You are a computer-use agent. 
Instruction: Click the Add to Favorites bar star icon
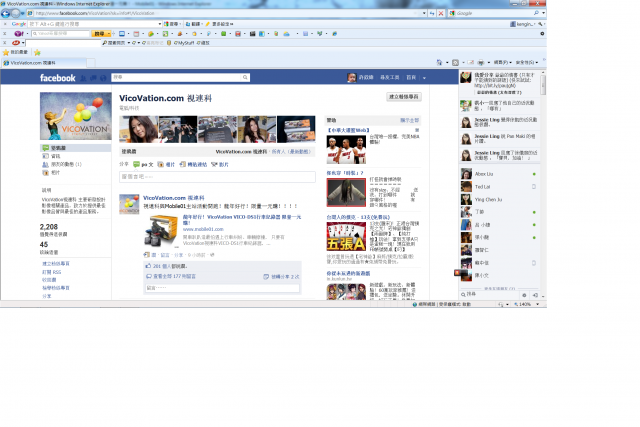click(37, 52)
